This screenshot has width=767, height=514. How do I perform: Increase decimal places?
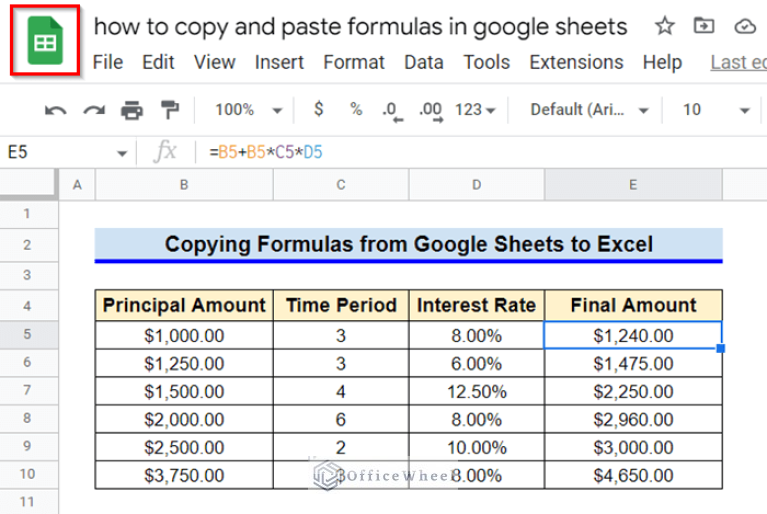click(x=430, y=109)
